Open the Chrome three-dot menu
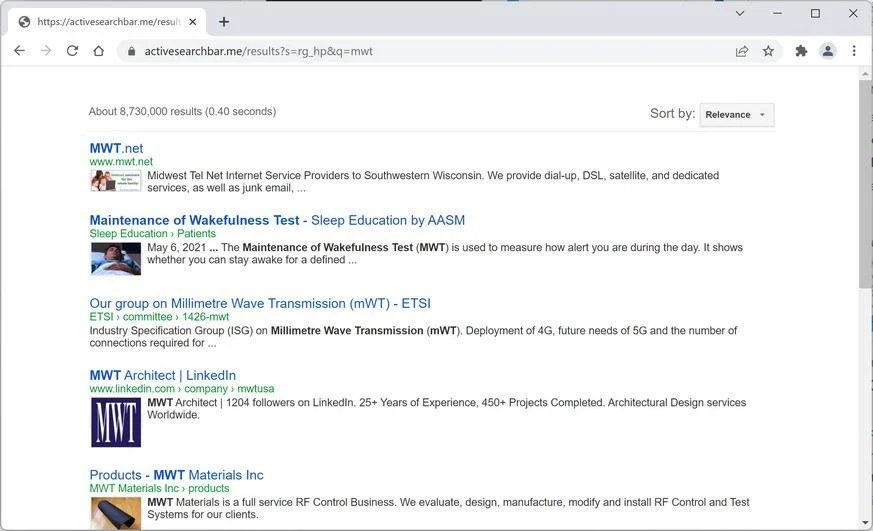 point(854,51)
